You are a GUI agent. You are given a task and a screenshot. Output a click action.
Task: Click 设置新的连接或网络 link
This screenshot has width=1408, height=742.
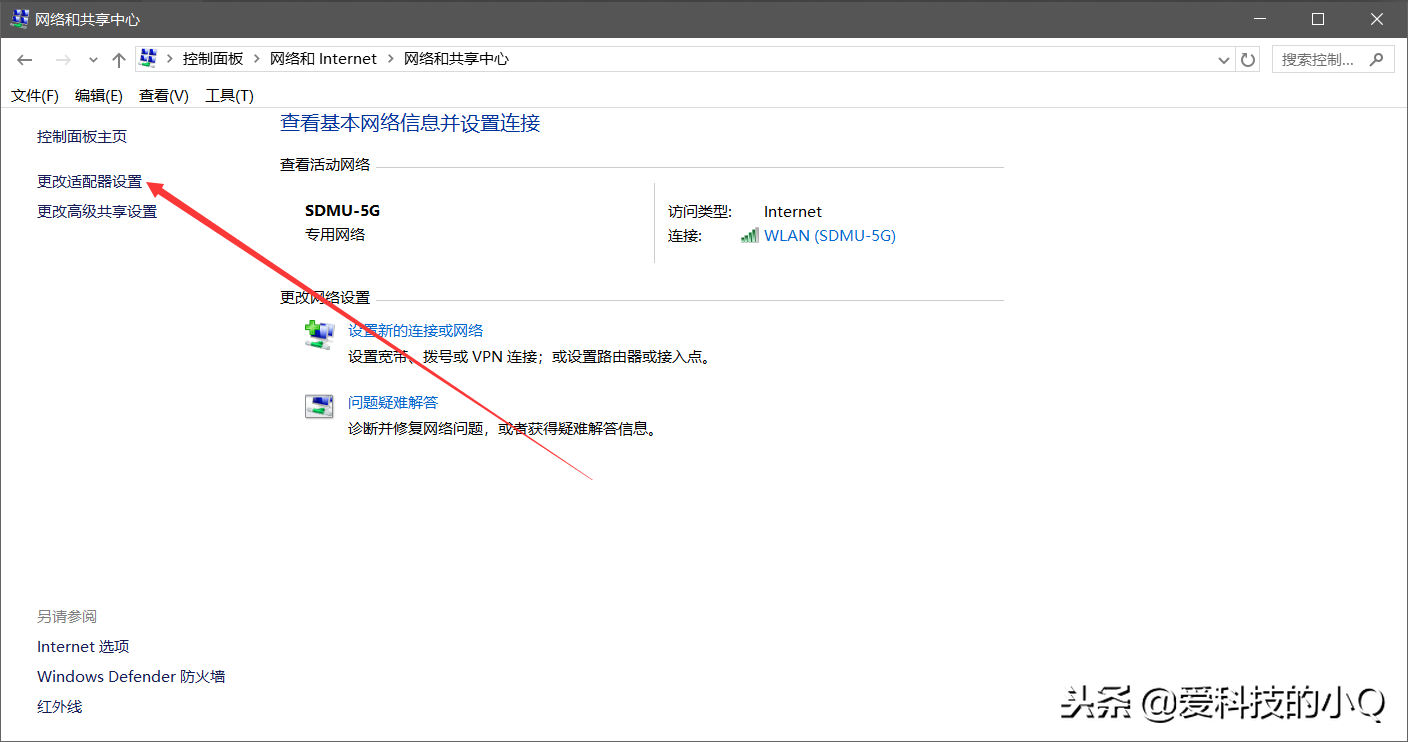coord(416,331)
